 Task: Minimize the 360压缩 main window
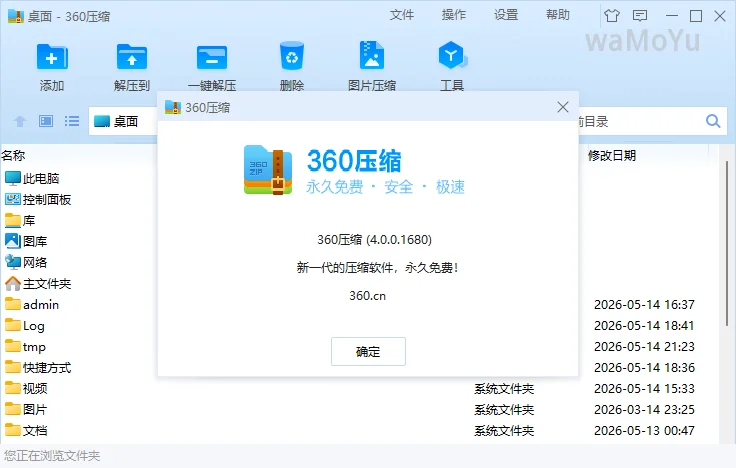[x=672, y=15]
